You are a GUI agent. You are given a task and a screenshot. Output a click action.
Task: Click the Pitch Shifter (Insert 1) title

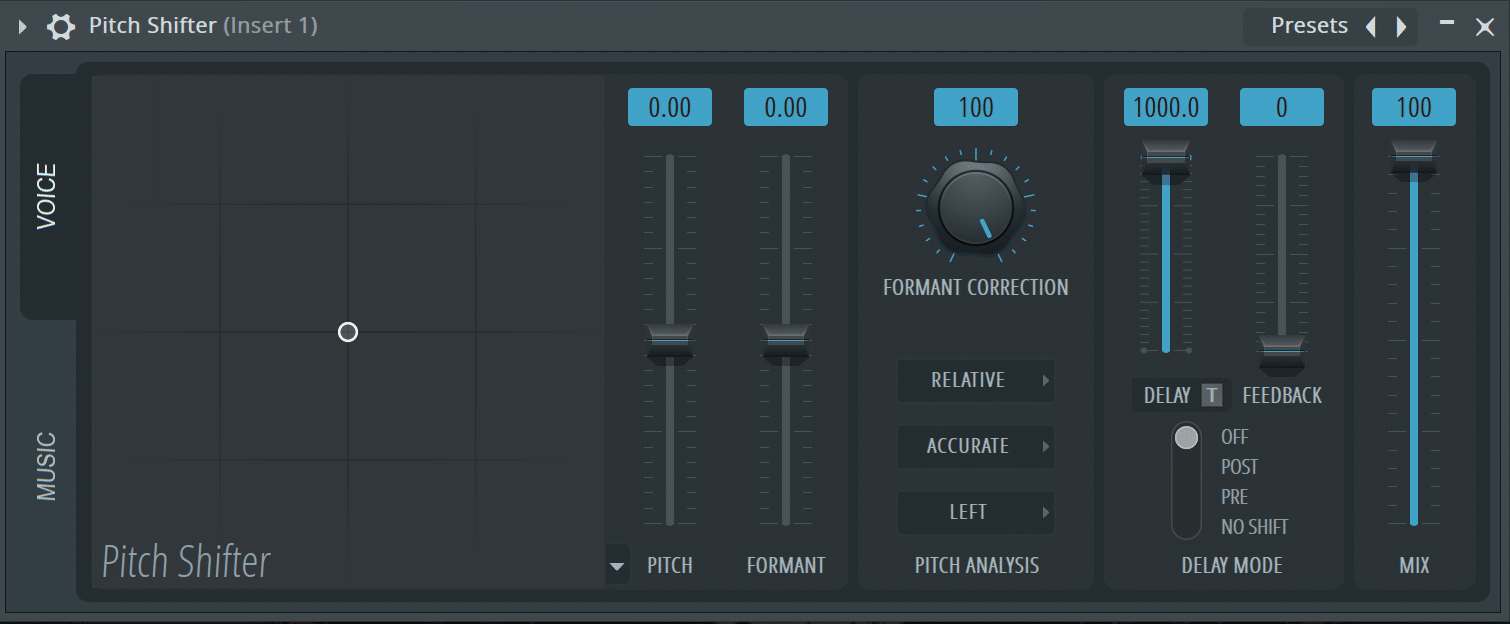[x=203, y=26]
